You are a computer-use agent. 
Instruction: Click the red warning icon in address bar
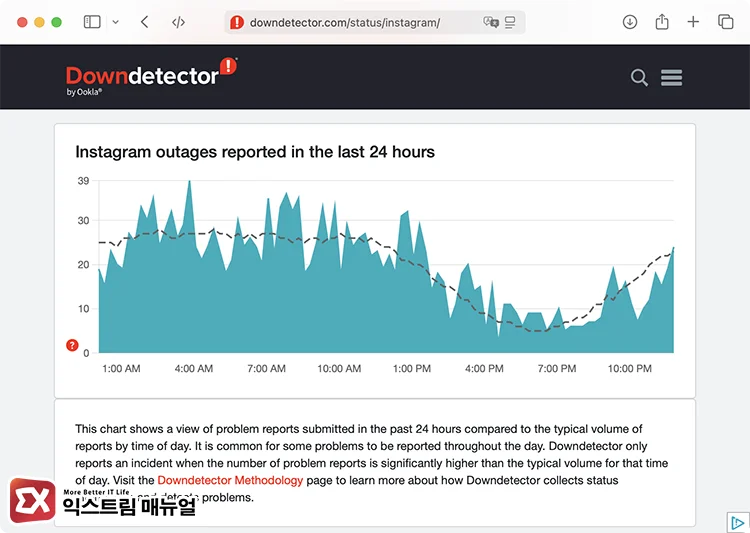tap(237, 22)
